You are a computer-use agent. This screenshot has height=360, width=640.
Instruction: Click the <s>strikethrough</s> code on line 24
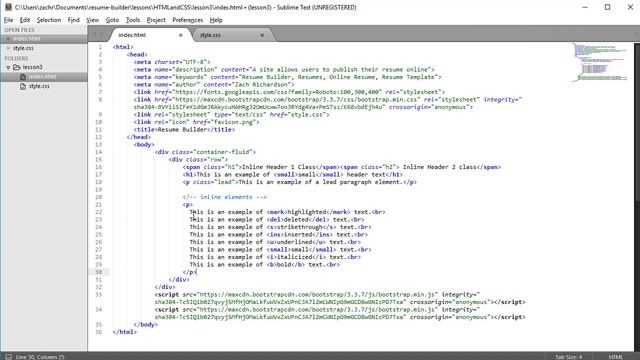click(302, 227)
